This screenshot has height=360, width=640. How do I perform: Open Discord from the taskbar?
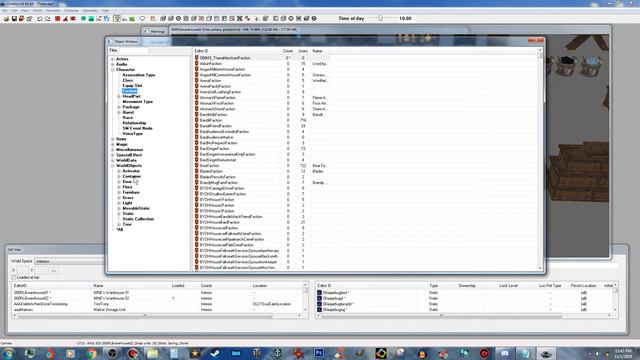pos(505,353)
